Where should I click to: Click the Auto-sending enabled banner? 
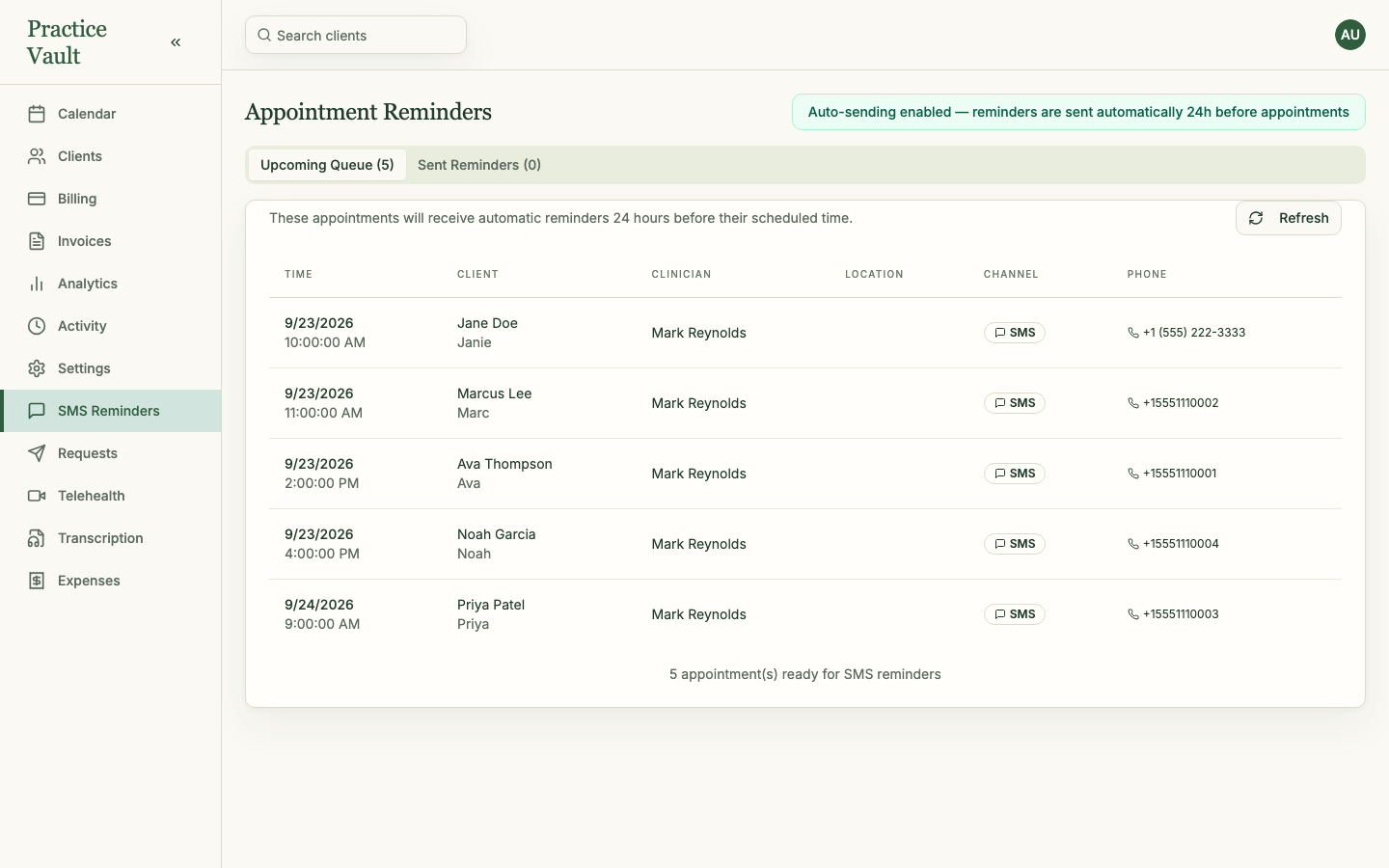(1078, 112)
